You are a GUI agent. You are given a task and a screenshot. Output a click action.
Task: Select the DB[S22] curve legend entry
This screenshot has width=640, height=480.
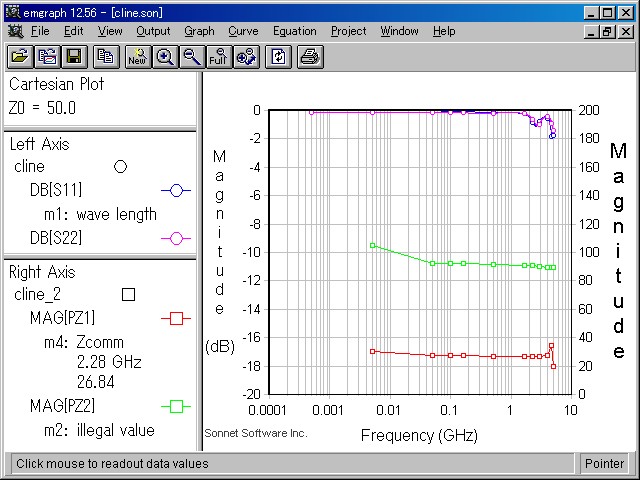(x=56, y=238)
